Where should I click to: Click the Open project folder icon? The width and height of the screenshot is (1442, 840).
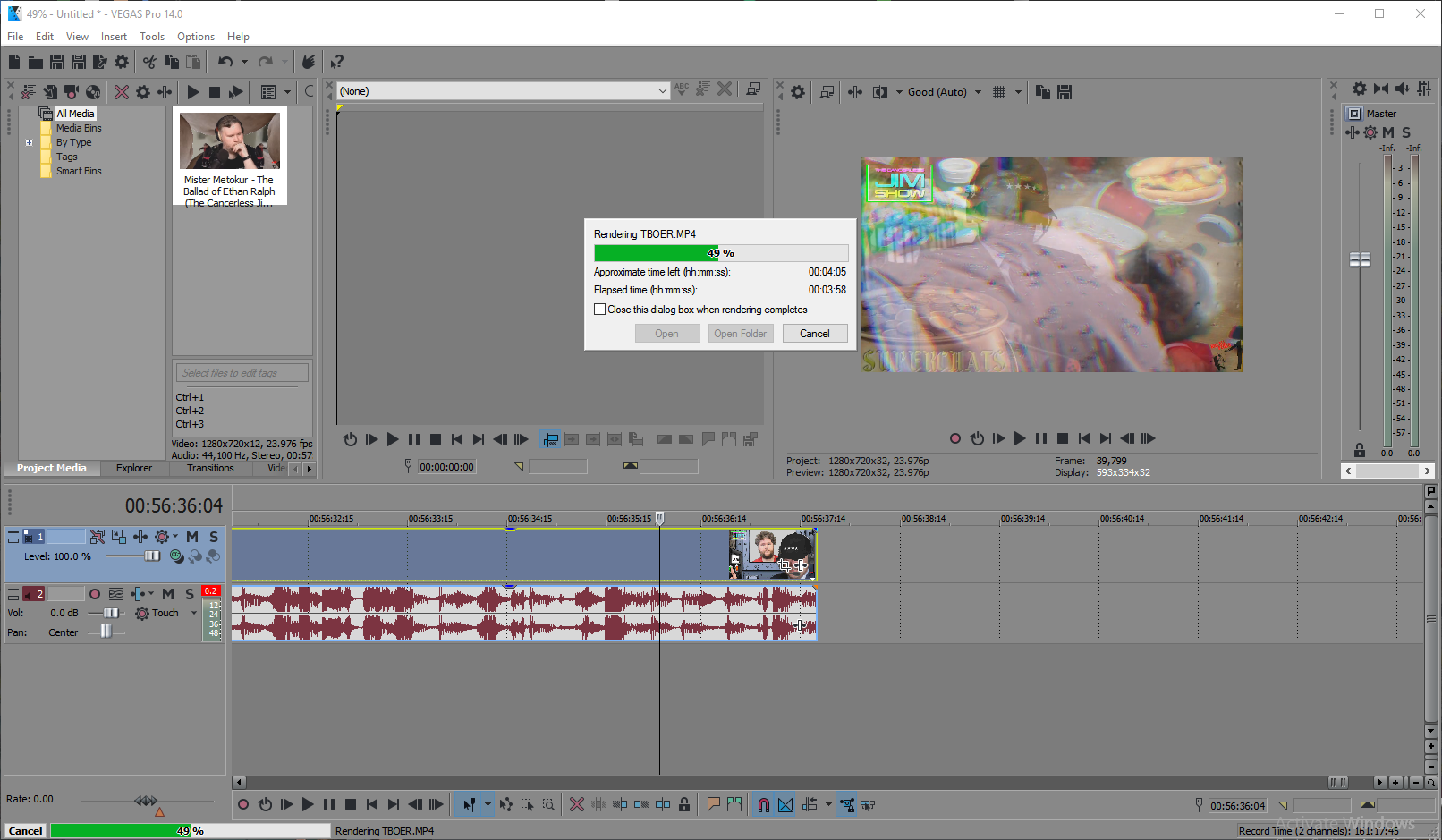click(36, 62)
